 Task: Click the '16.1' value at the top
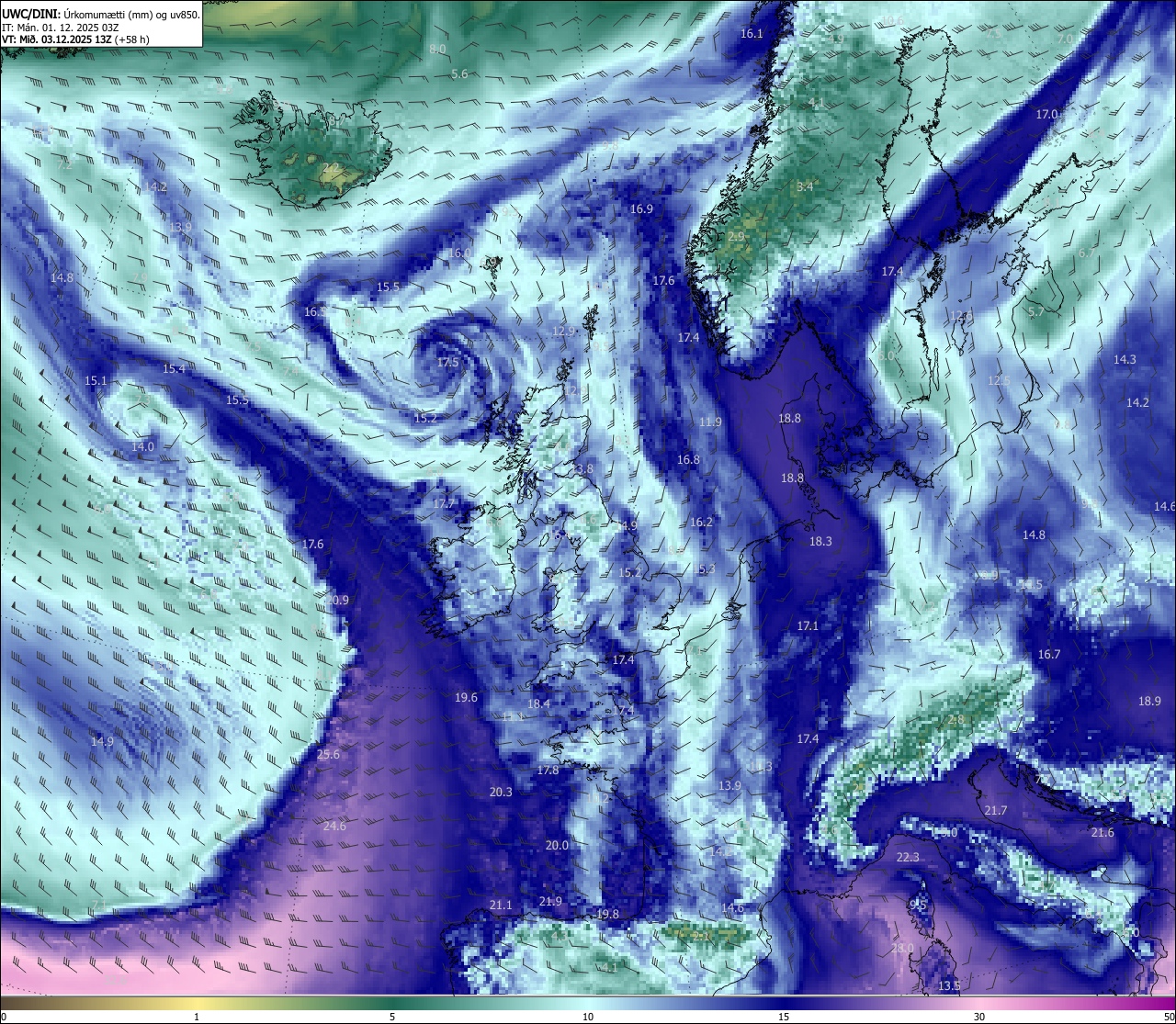click(752, 34)
